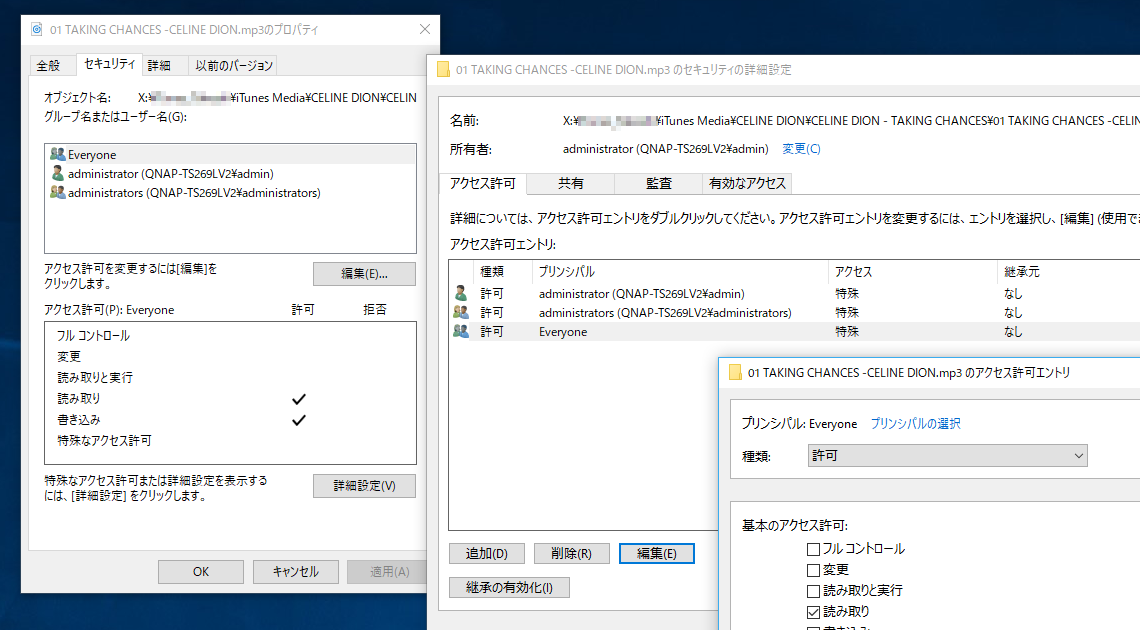1140x630 pixels.
Task: Select administrators (QNAP-TS269LV2\administrators) in Properties list
Action: coord(230,193)
